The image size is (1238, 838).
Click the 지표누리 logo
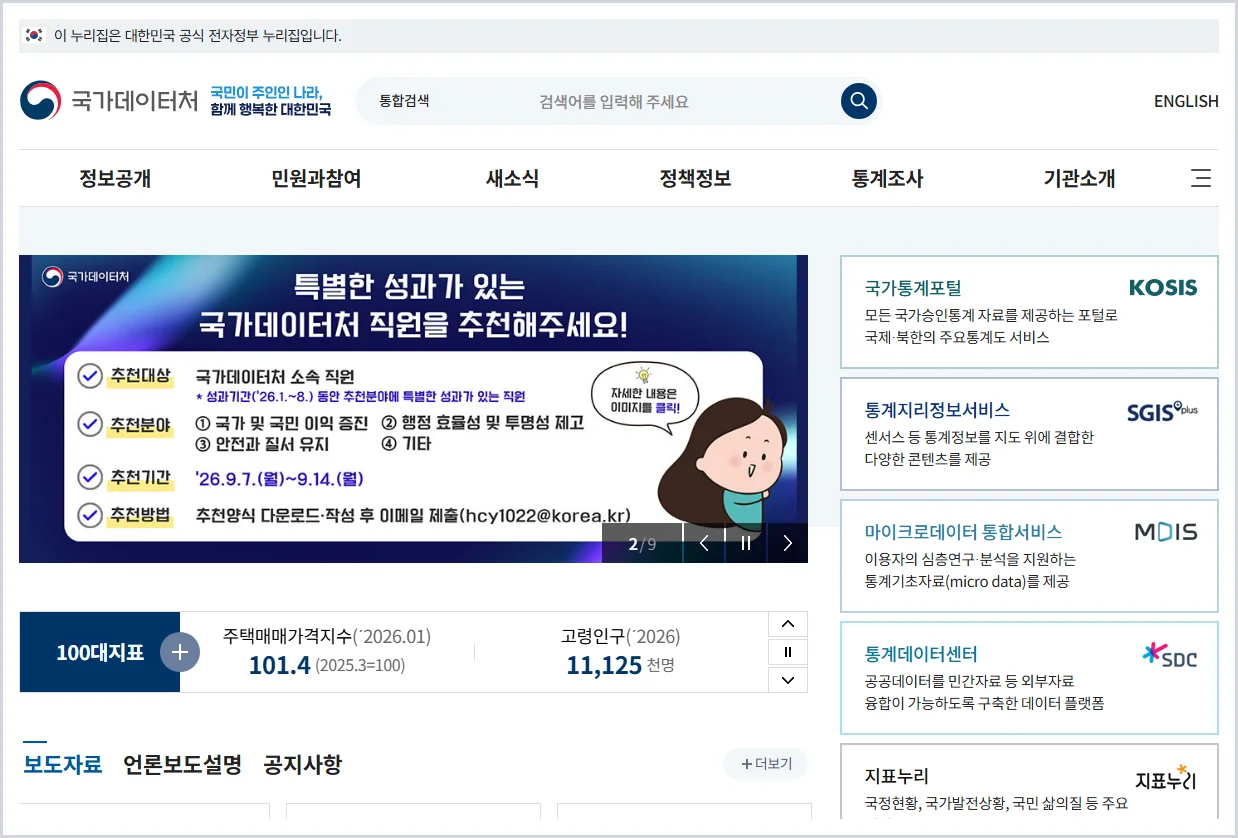click(x=1166, y=778)
